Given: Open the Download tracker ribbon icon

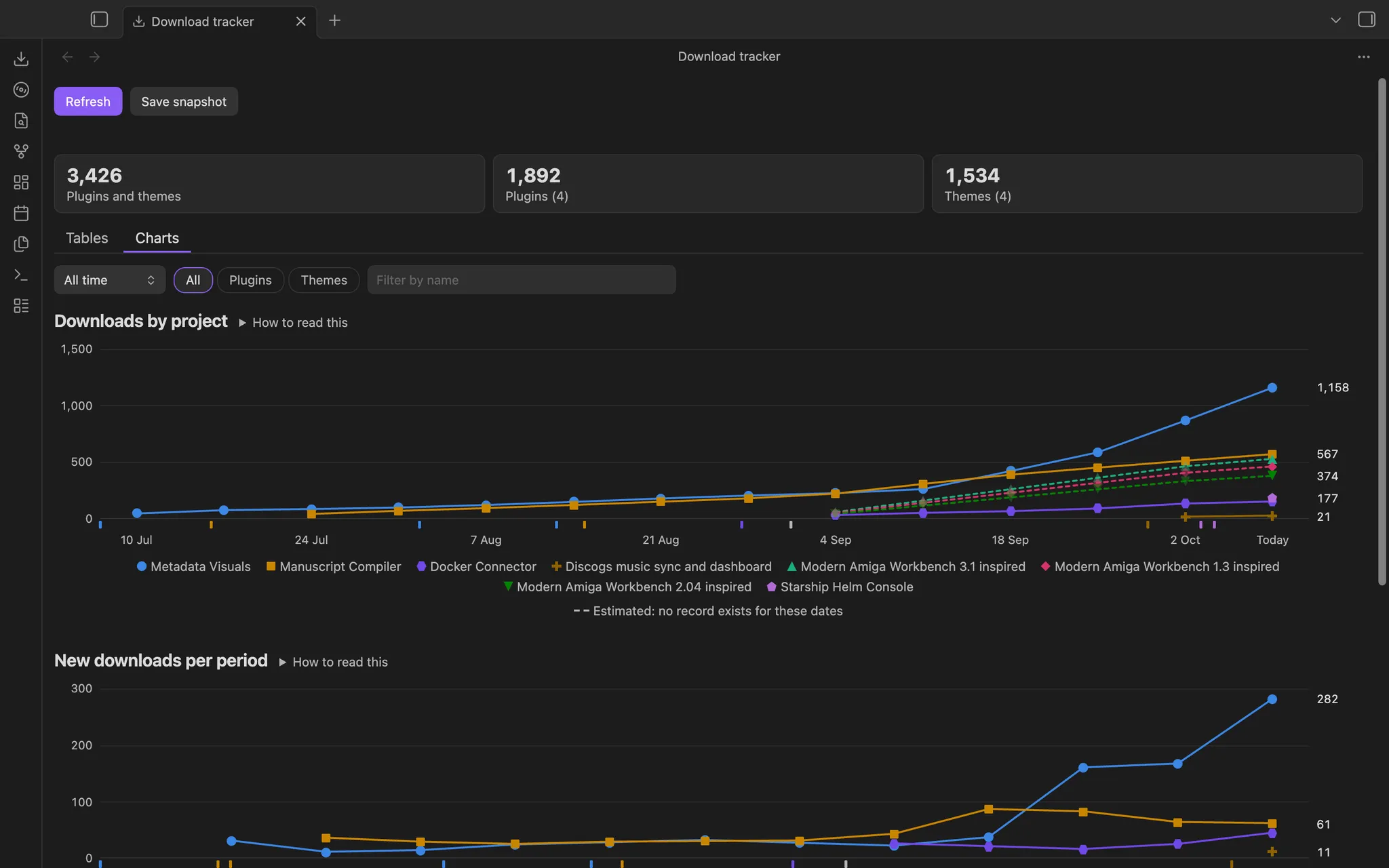Looking at the screenshot, I should click(x=21, y=59).
